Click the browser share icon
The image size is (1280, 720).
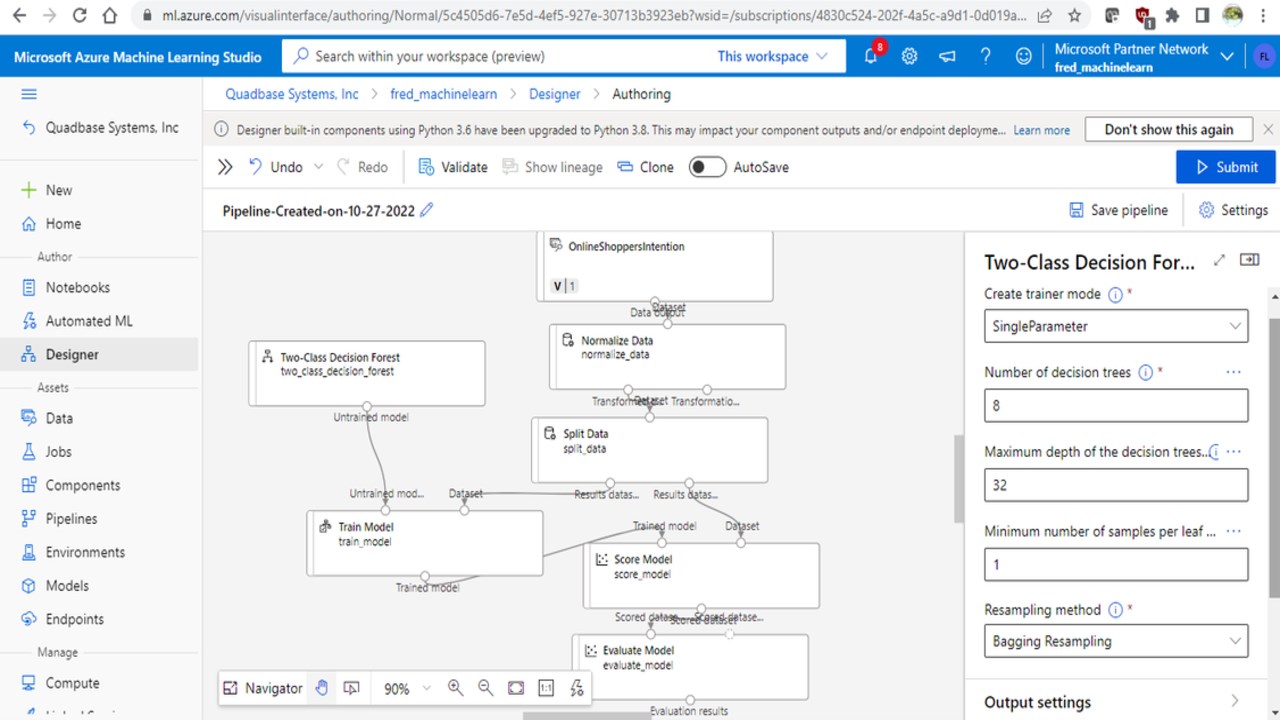(x=1044, y=16)
